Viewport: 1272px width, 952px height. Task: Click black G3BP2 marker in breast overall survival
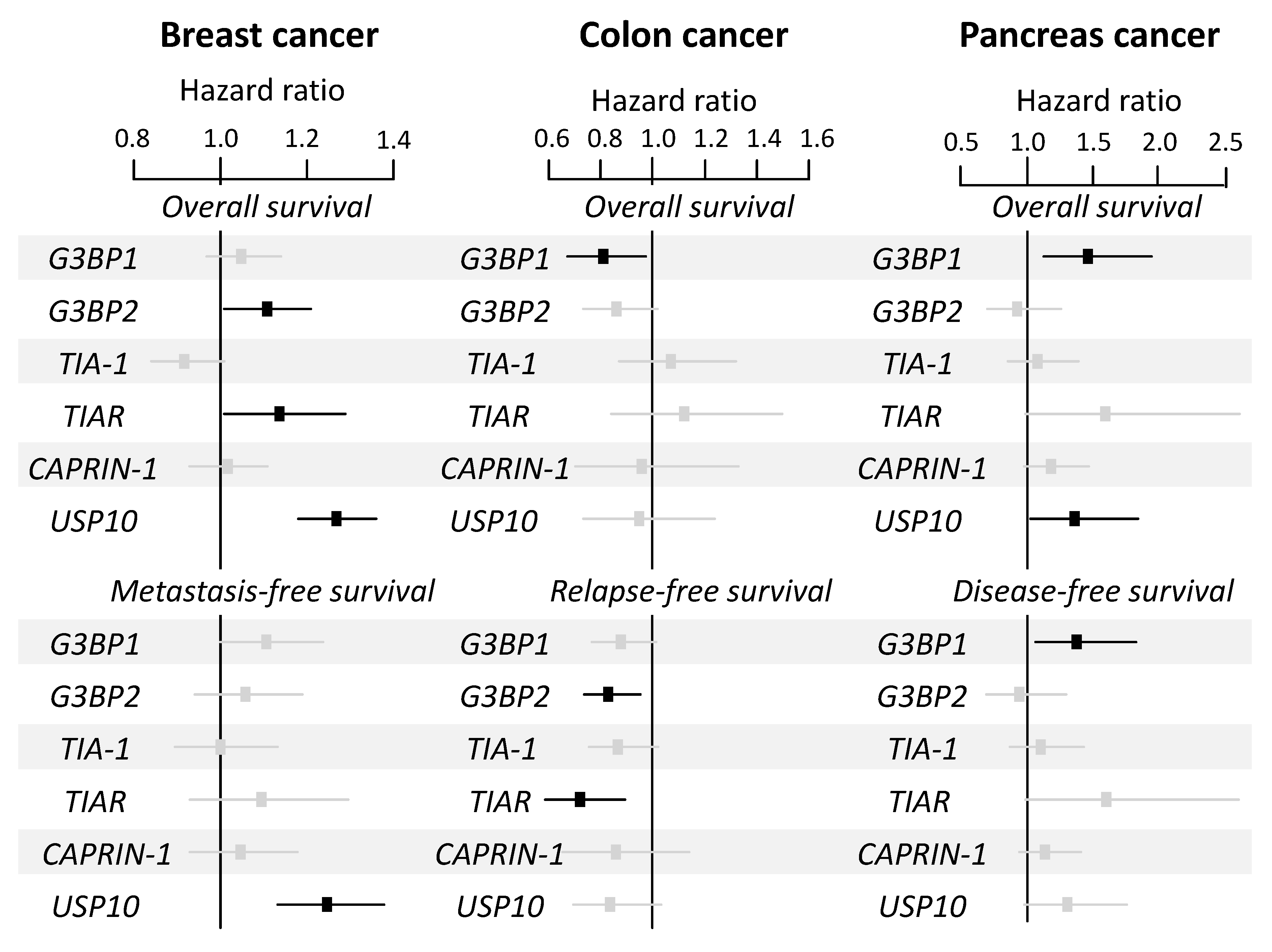point(267,309)
